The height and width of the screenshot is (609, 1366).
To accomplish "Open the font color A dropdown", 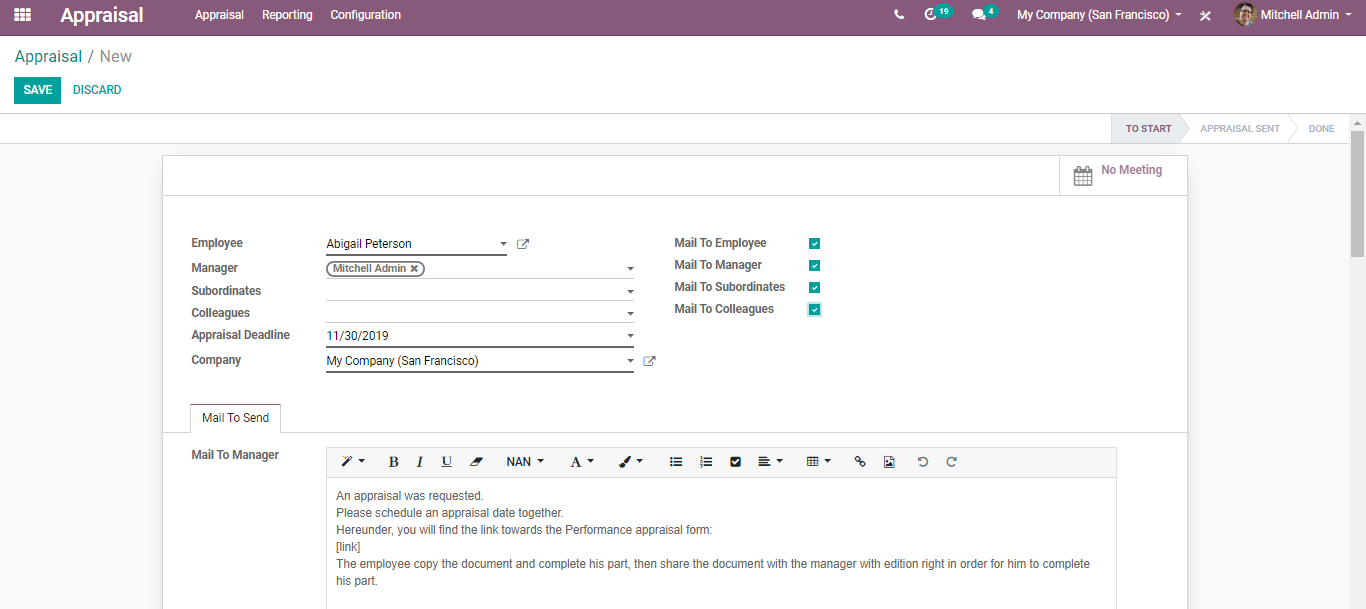I will pyautogui.click(x=582, y=462).
